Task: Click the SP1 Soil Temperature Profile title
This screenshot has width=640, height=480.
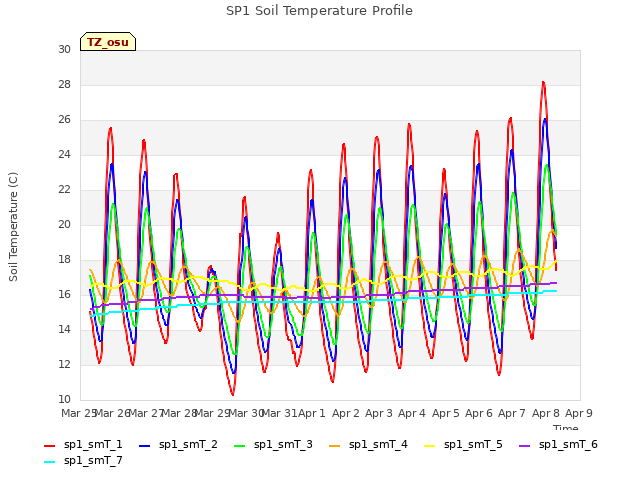Action: click(319, 11)
